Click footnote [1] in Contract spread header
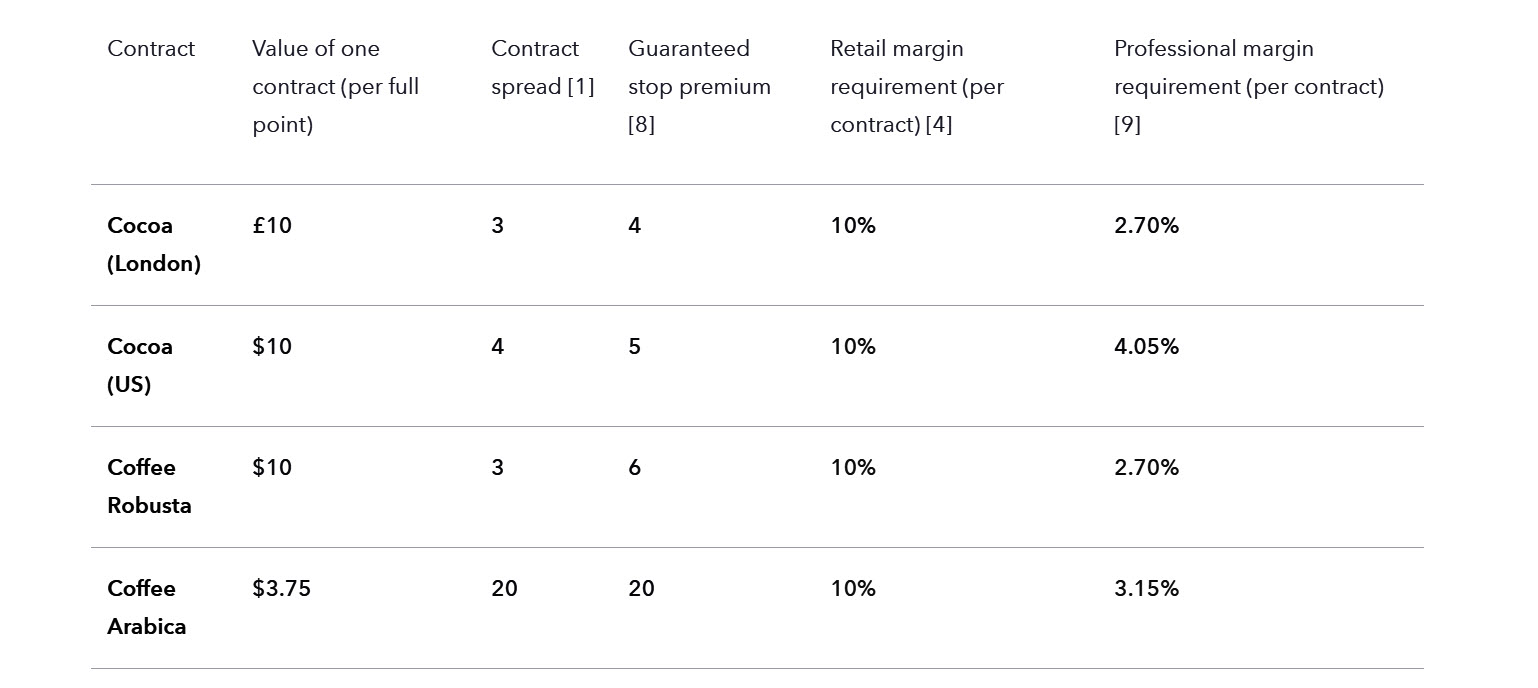Screen dimensions: 1538x688 pyautogui.click(x=581, y=87)
